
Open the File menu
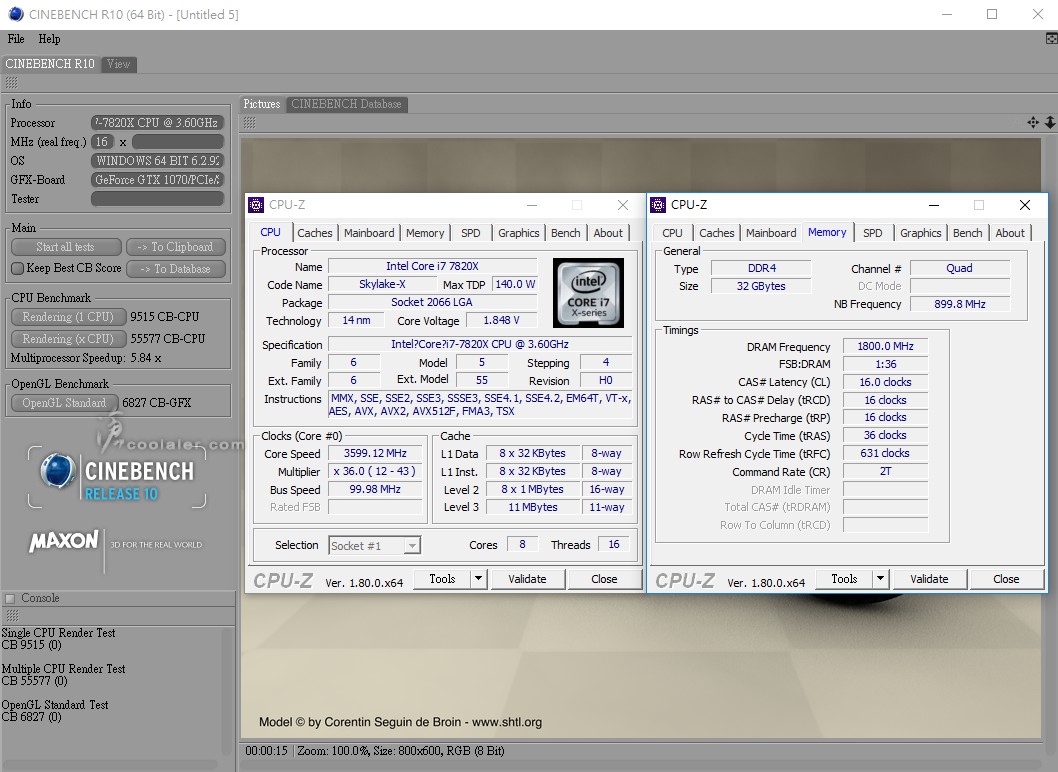click(16, 39)
